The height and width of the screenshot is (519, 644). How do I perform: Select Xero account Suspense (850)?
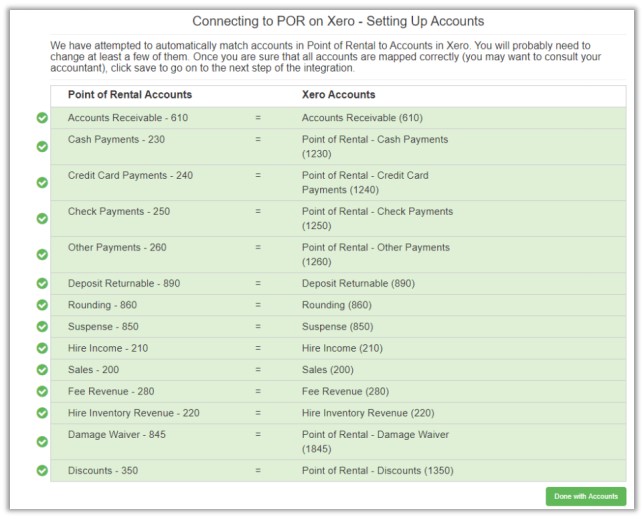click(x=338, y=326)
